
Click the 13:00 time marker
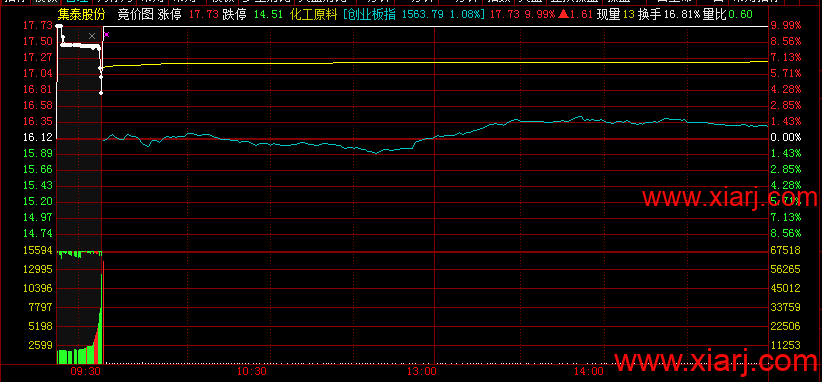click(x=421, y=372)
